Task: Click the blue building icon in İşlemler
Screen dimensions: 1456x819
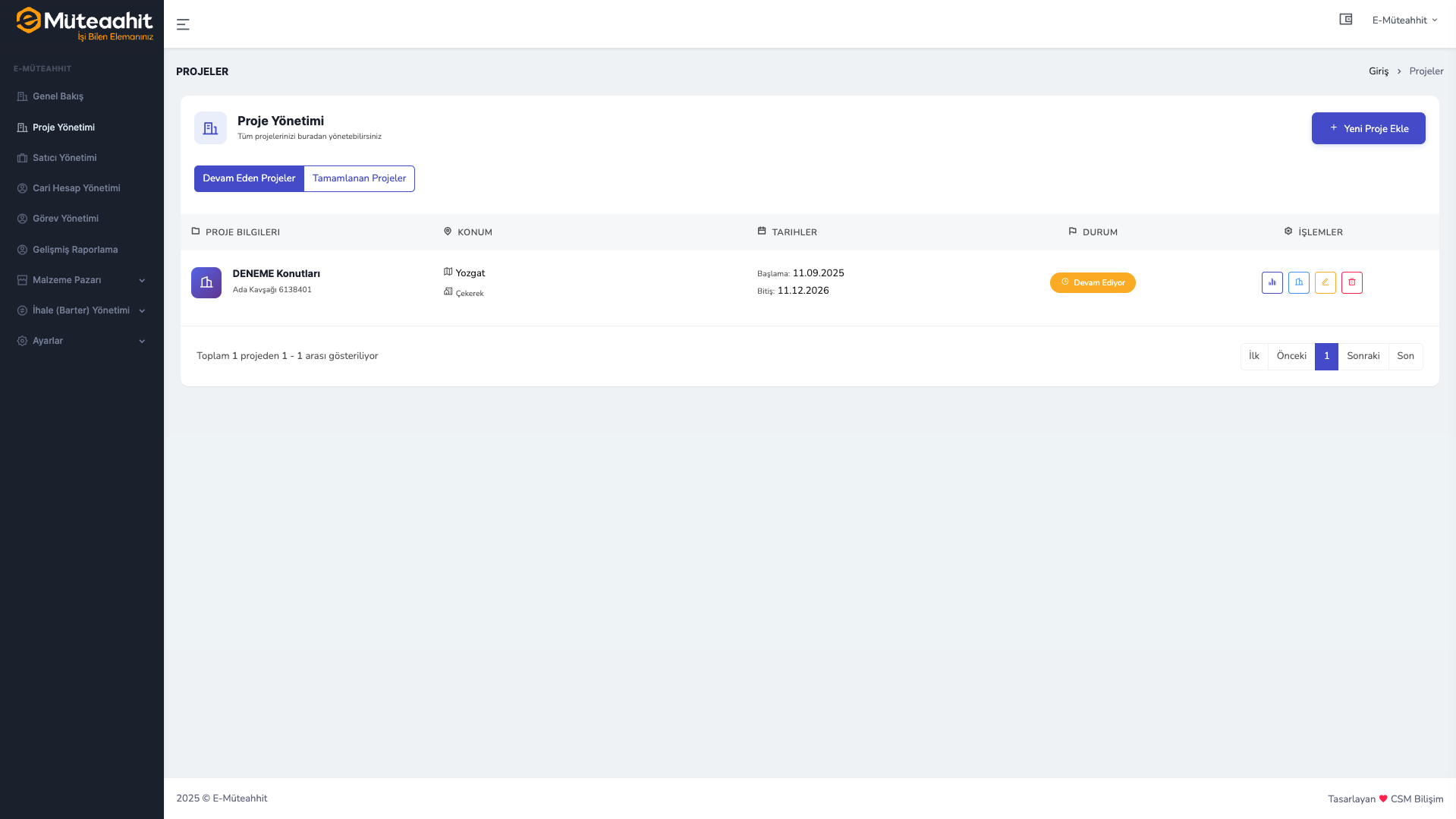Action: (1298, 282)
